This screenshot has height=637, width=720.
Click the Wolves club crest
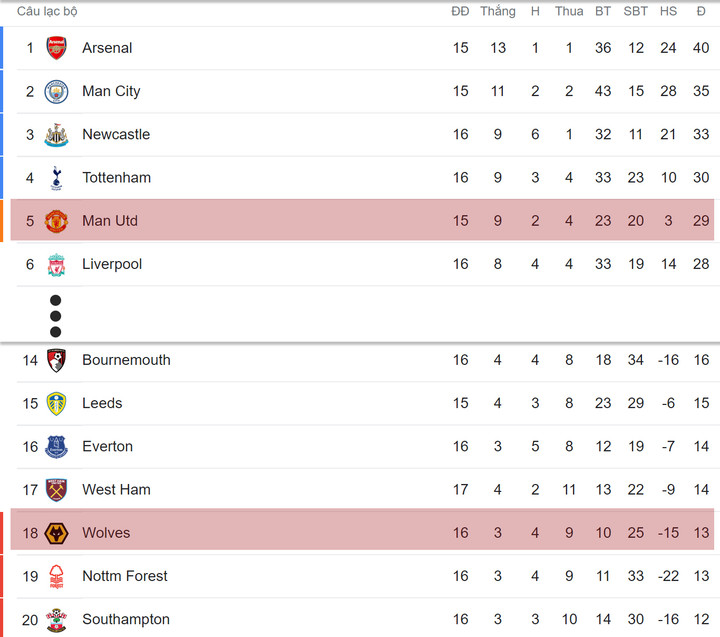click(56, 533)
